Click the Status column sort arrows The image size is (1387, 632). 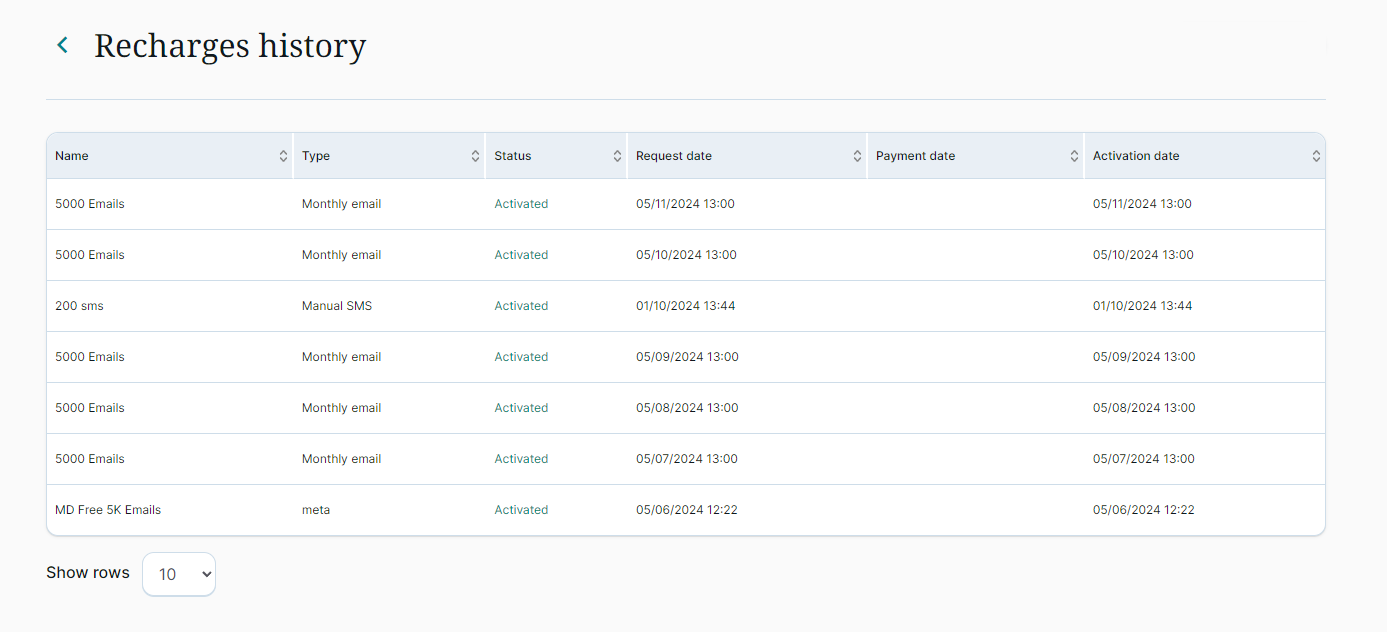[x=617, y=156]
